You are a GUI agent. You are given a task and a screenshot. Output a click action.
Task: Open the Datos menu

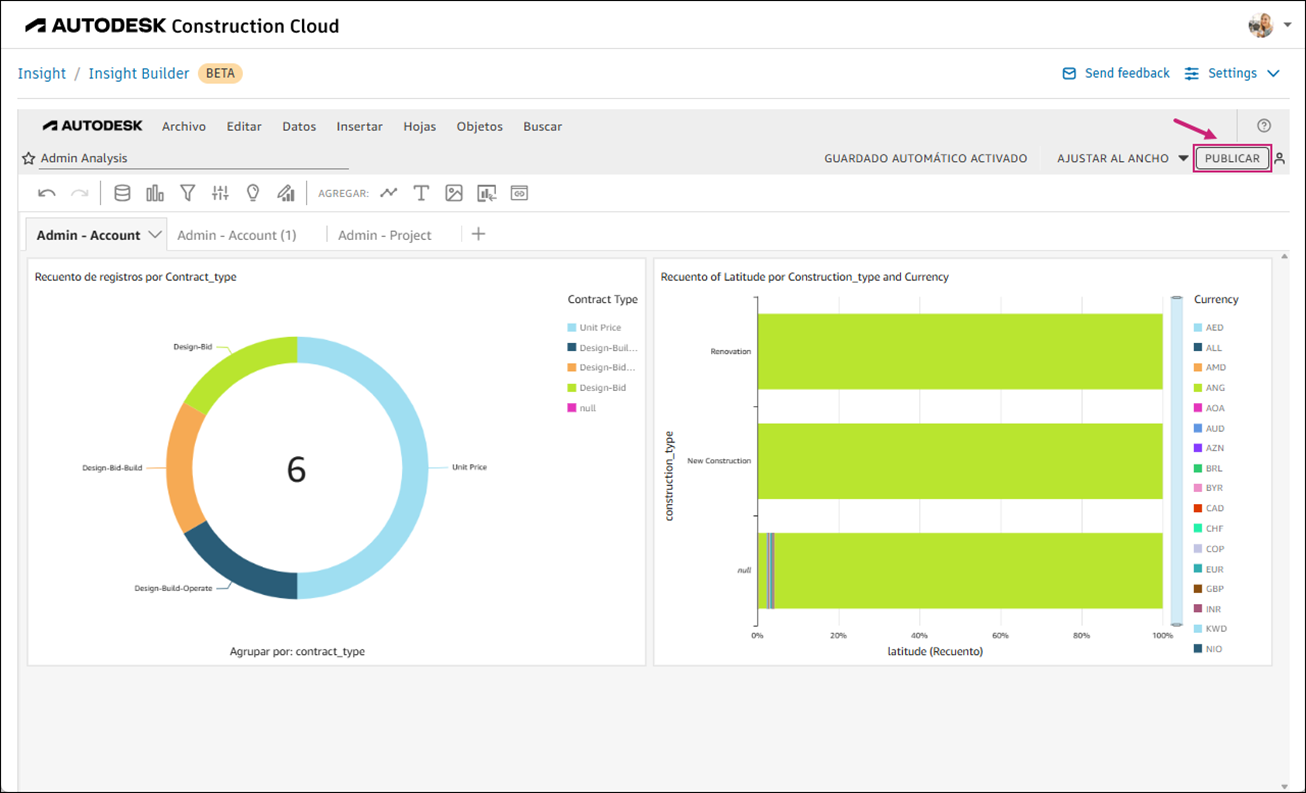click(x=298, y=126)
